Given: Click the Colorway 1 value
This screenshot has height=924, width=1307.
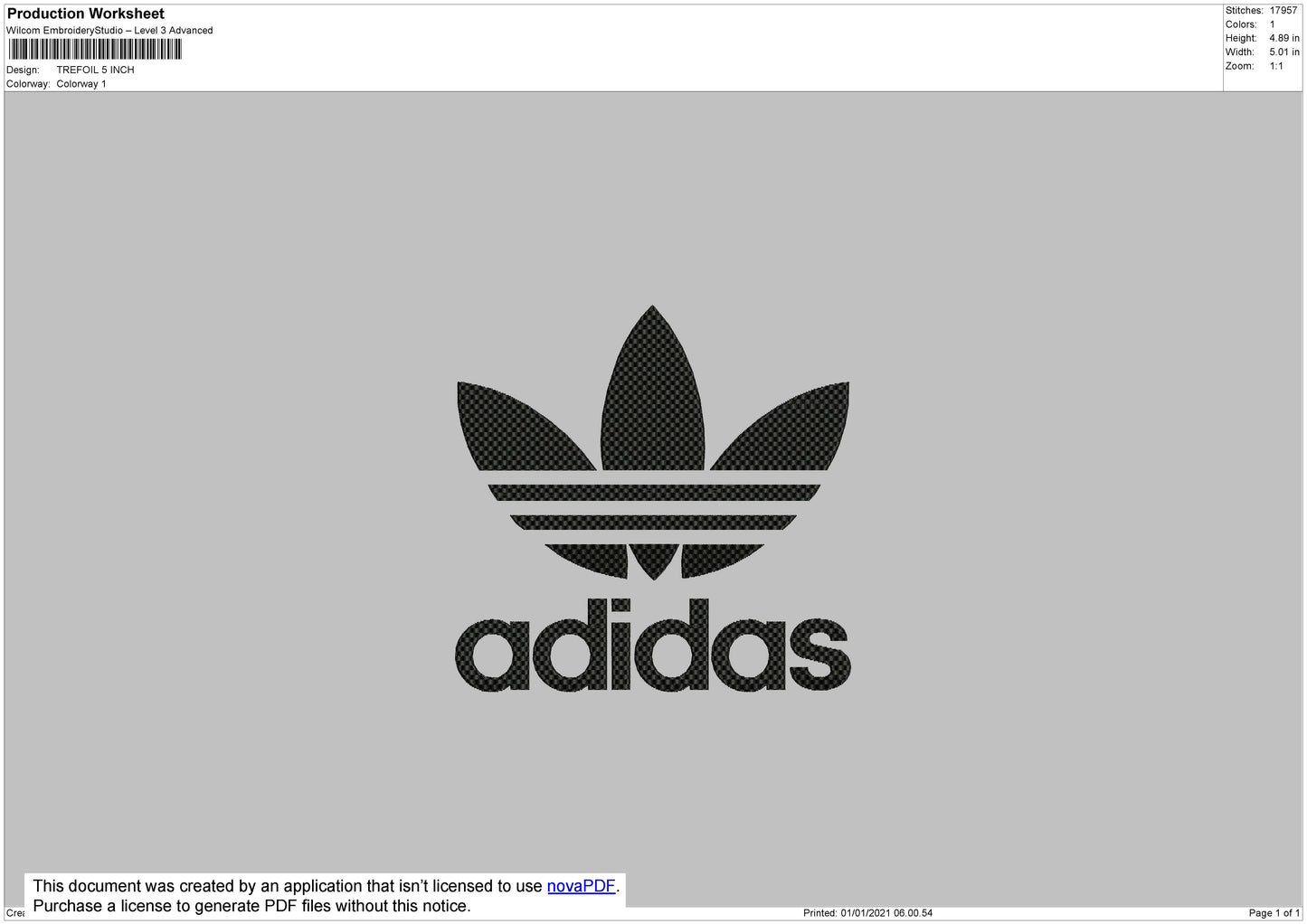Looking at the screenshot, I should (x=81, y=84).
